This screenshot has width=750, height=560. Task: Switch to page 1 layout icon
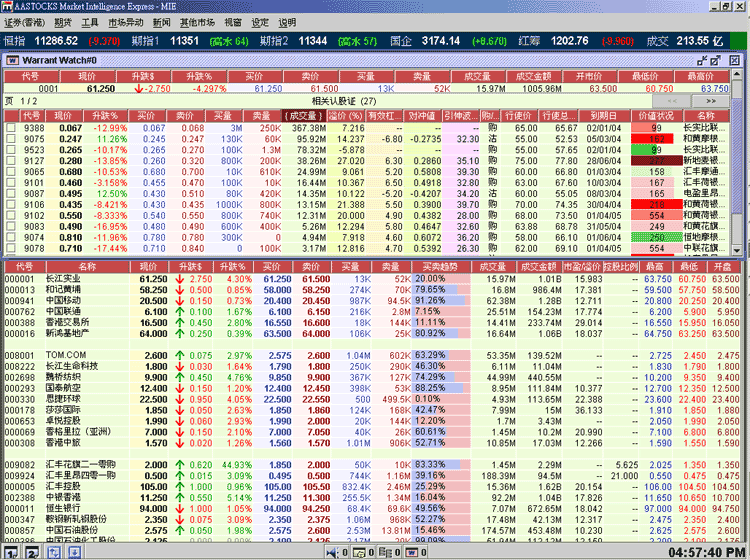coord(11,553)
